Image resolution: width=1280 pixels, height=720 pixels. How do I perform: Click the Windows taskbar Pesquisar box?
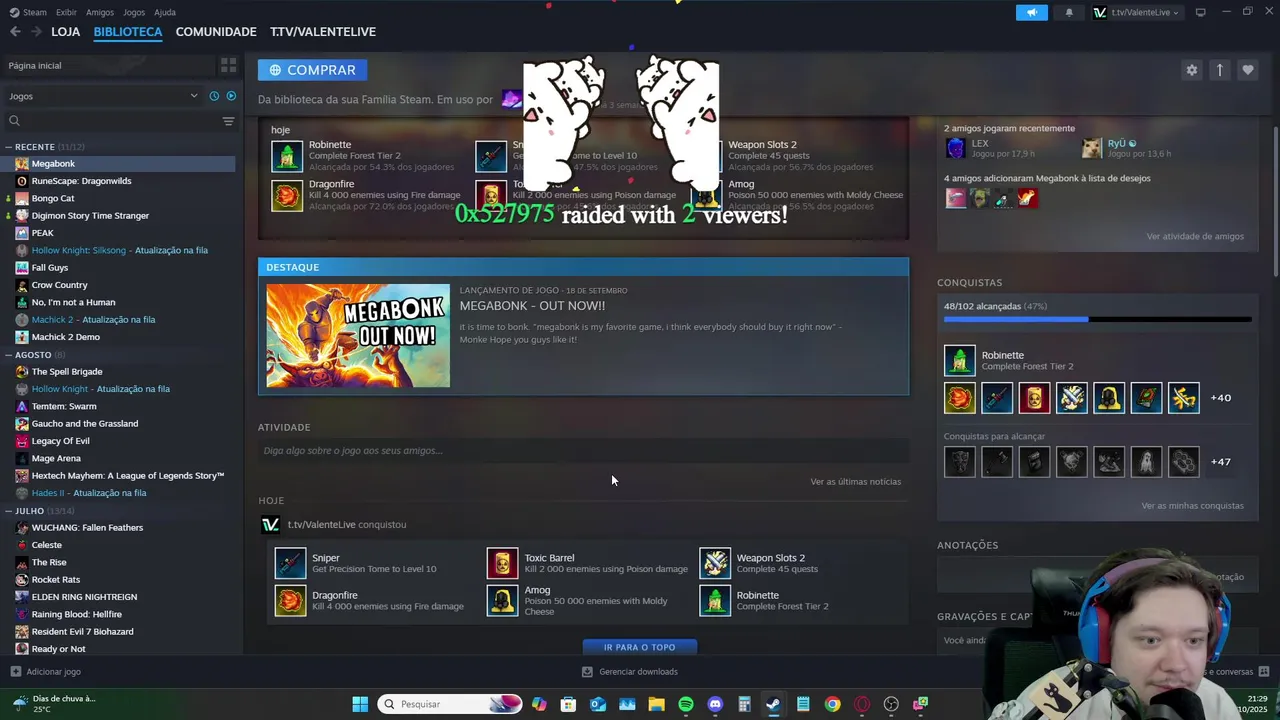451,704
